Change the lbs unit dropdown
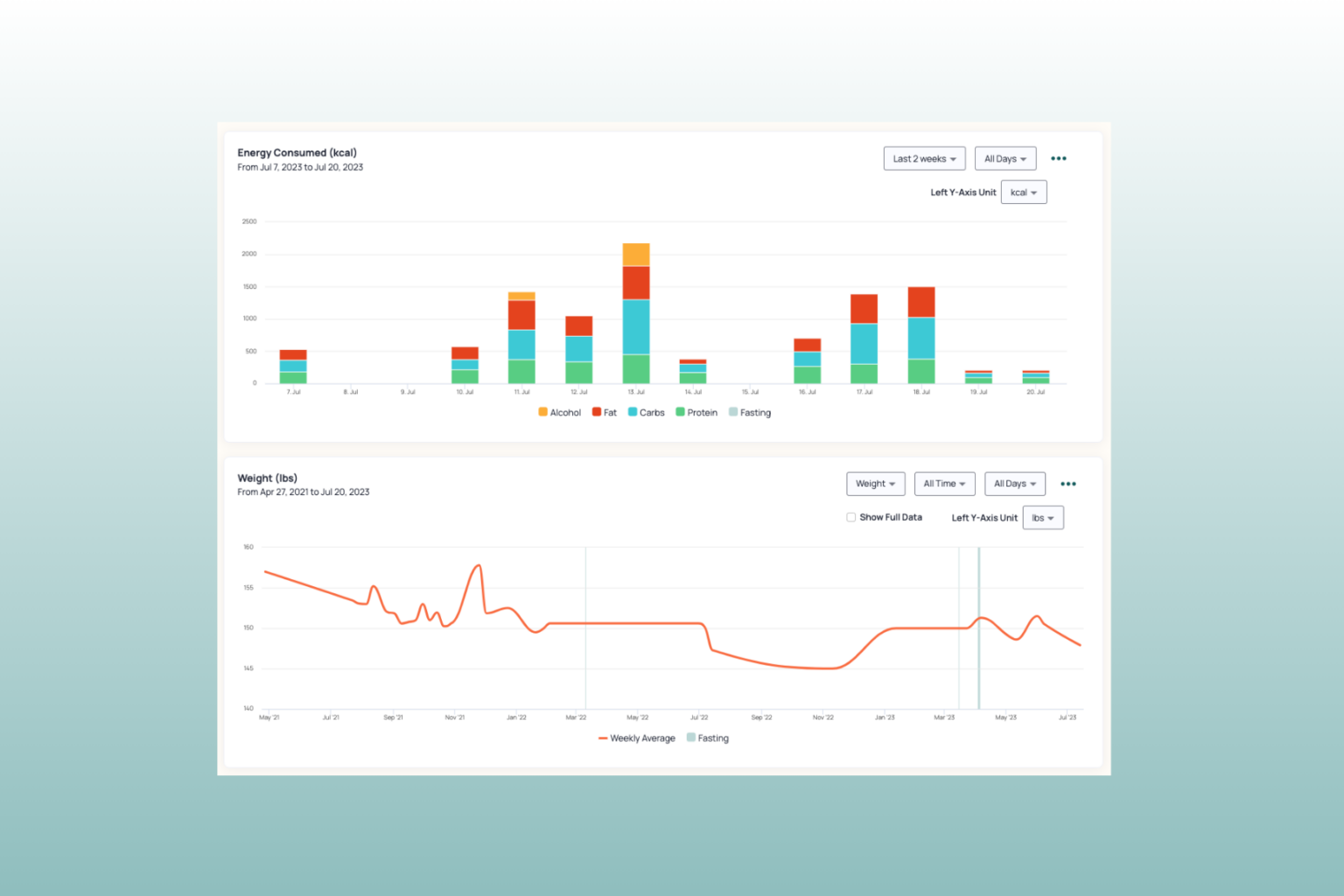 tap(1042, 517)
